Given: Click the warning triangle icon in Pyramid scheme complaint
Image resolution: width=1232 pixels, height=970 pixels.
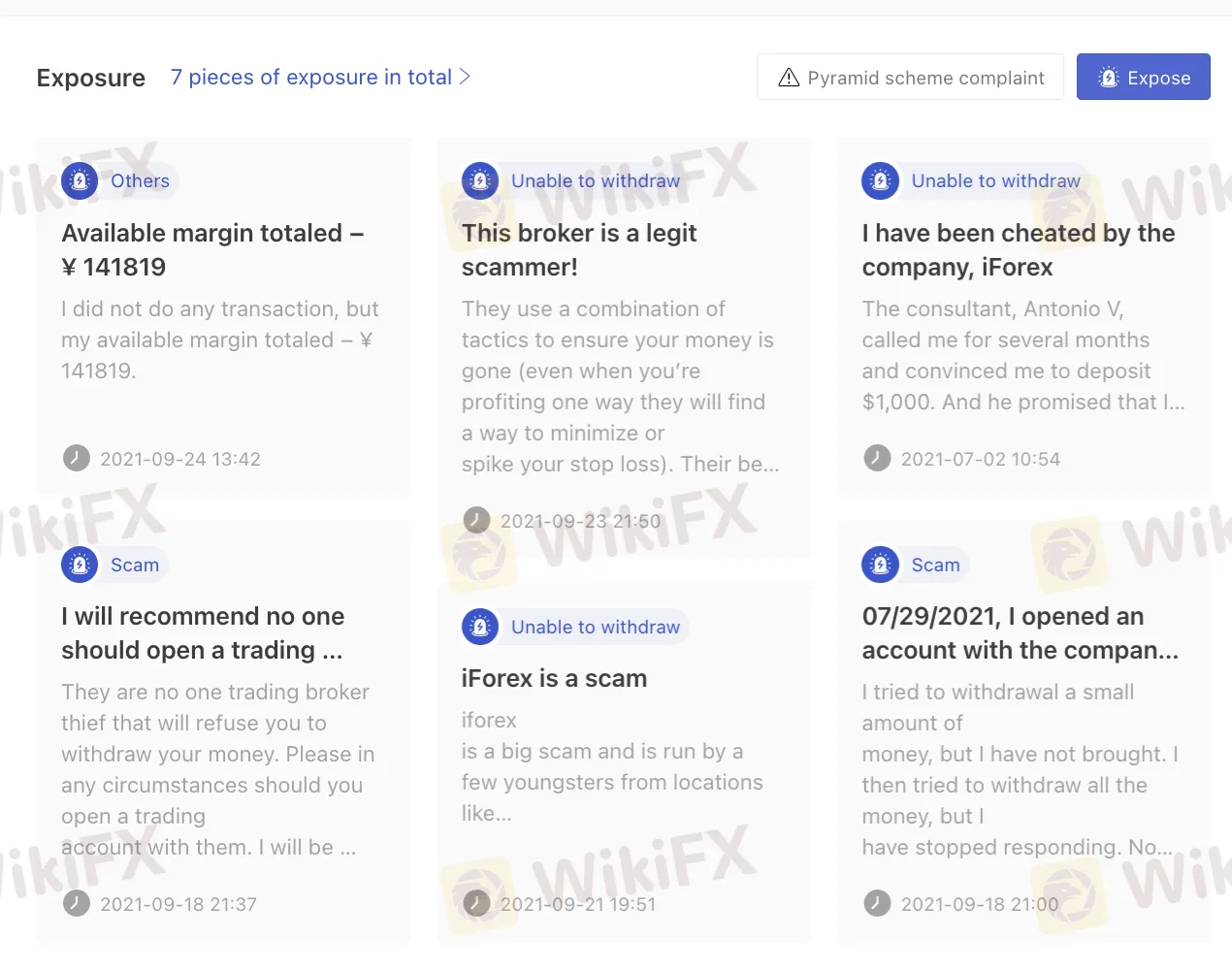Looking at the screenshot, I should tap(789, 78).
